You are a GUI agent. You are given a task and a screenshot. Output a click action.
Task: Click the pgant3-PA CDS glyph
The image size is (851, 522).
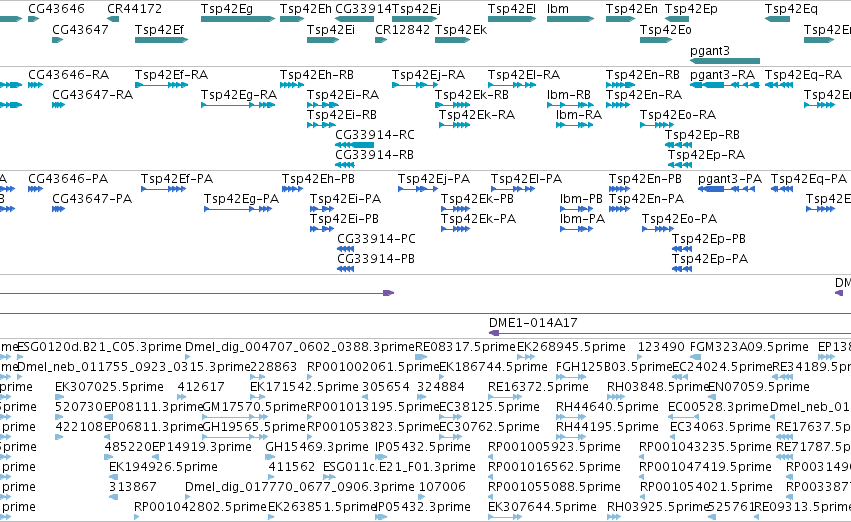(x=726, y=189)
